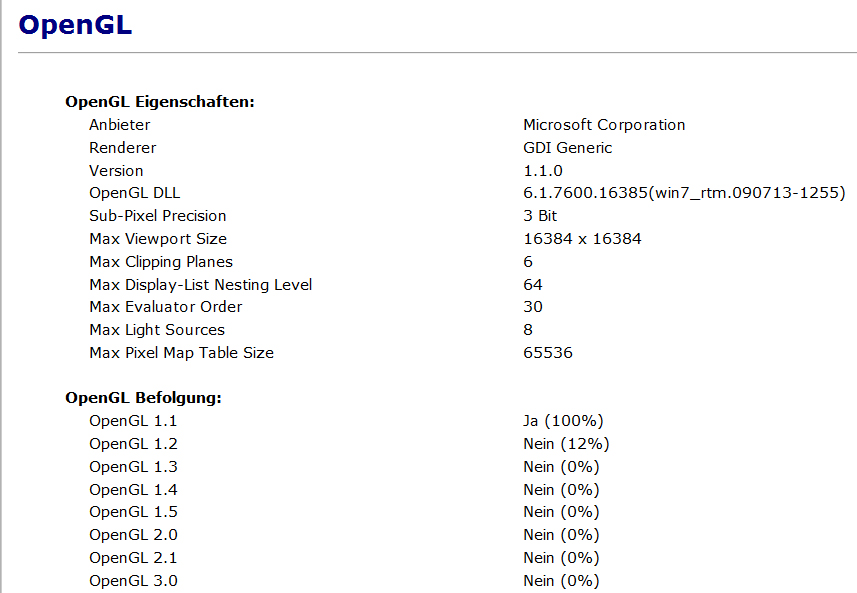The height and width of the screenshot is (593, 857).
Task: Click 'Nein (0%)' in OpenGL 1.3 row
Action: [561, 467]
